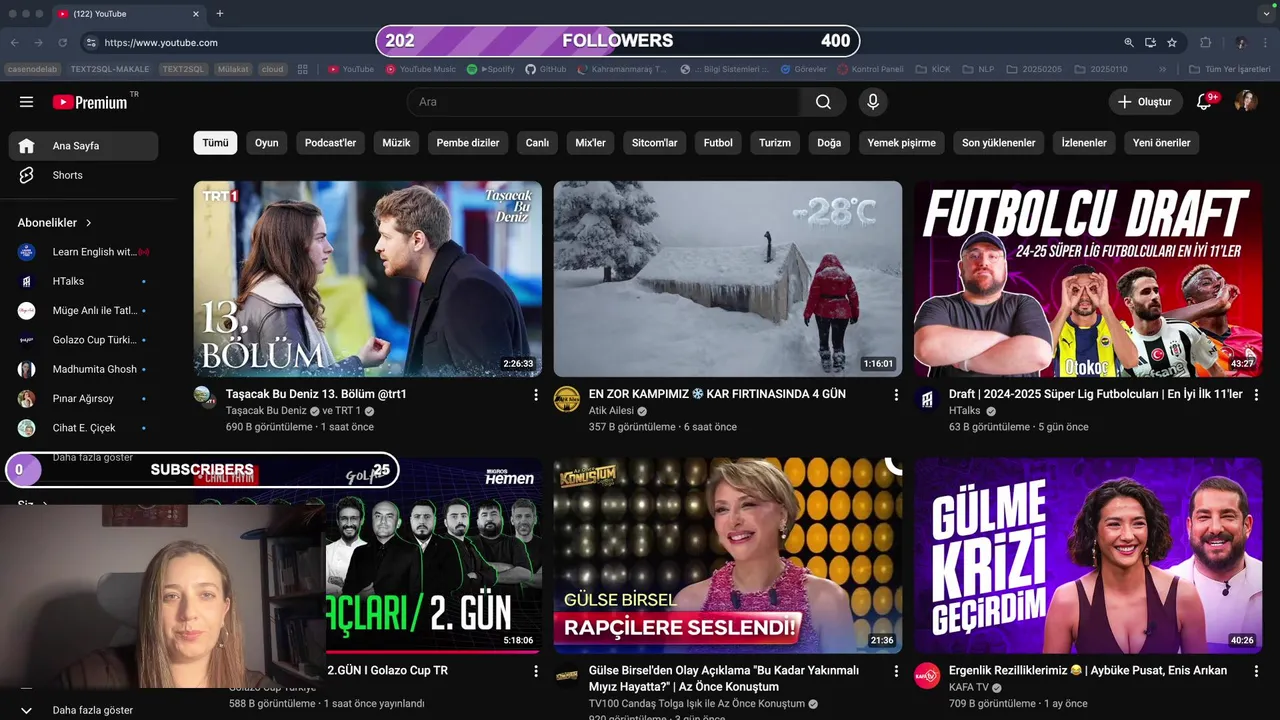
Task: Select the Yemek pişirme filter chip
Action: coord(901,143)
